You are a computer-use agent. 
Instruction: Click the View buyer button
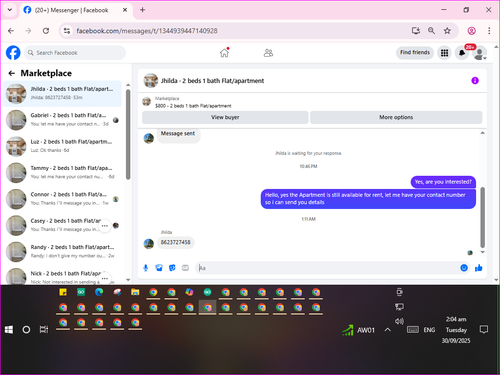(225, 117)
